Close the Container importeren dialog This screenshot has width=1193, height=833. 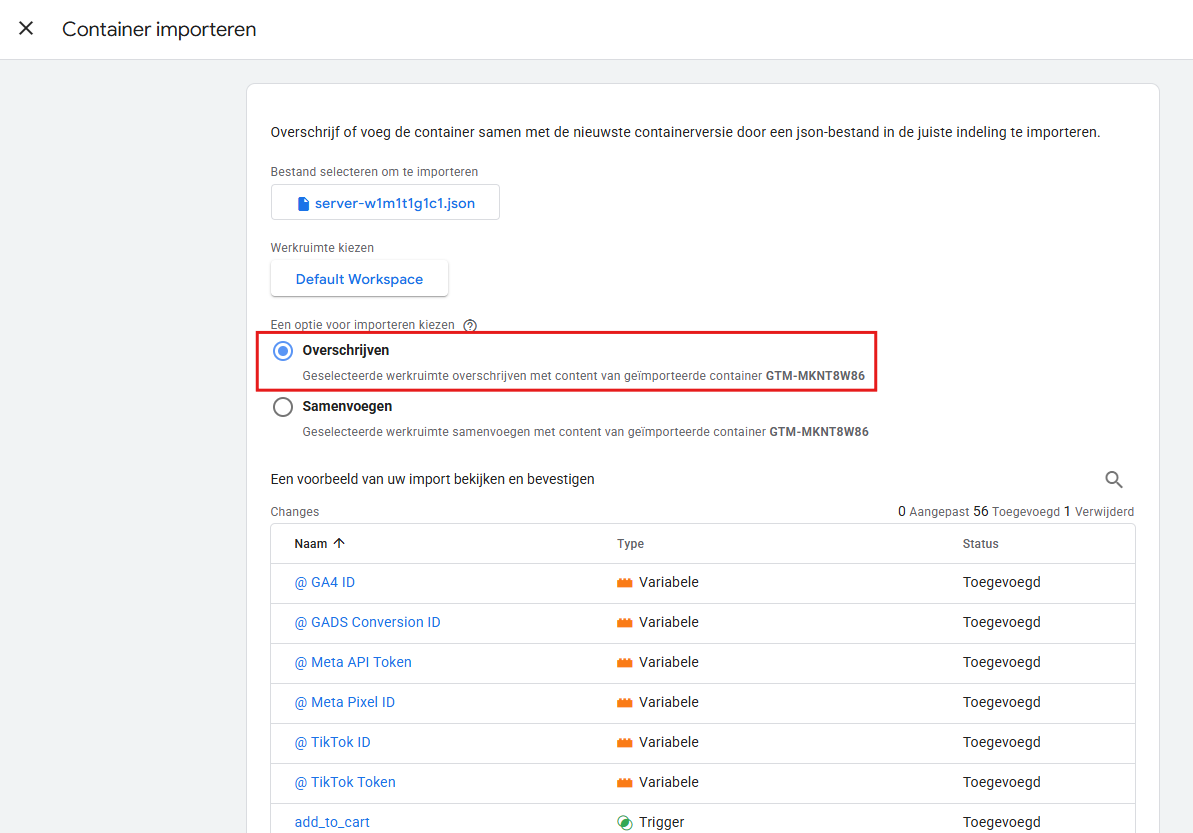pos(26,29)
